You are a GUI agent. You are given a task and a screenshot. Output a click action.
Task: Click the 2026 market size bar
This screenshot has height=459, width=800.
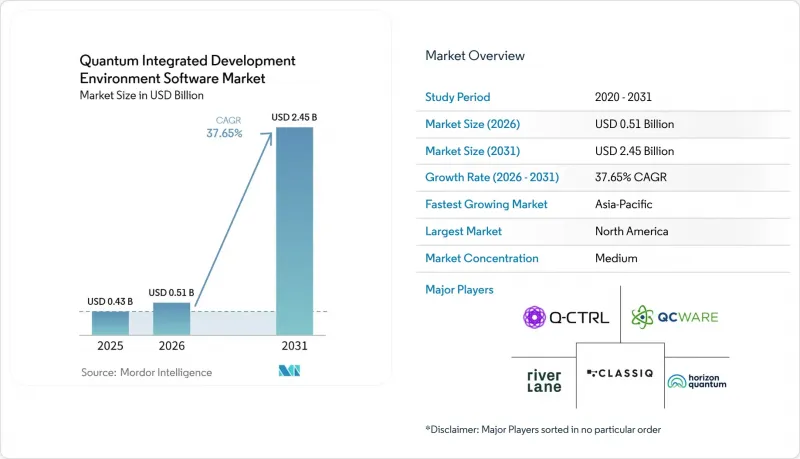[171, 319]
